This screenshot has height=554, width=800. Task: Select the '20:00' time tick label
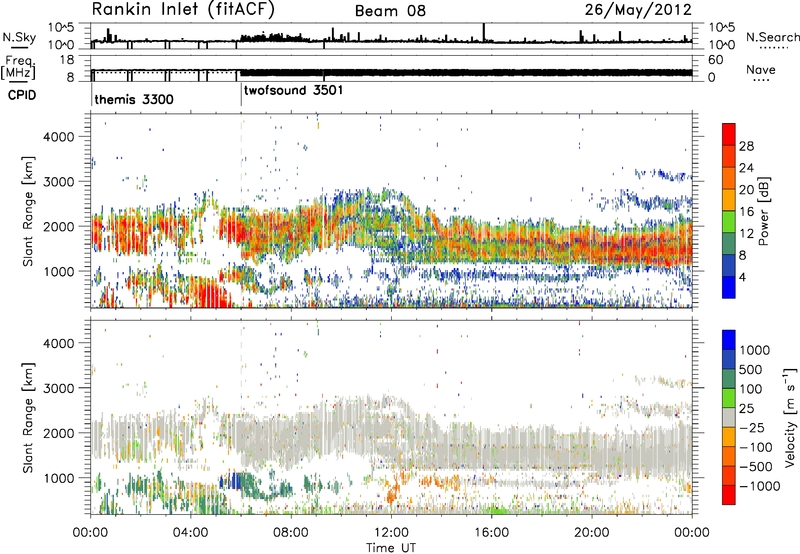pos(592,532)
